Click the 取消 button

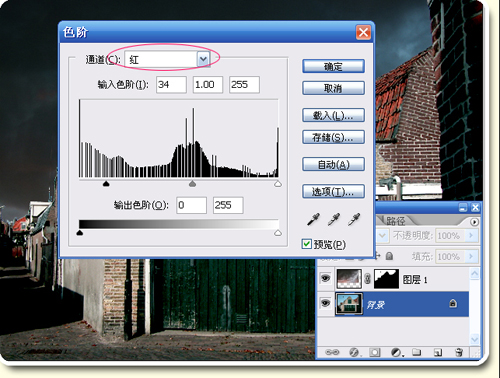(333, 88)
